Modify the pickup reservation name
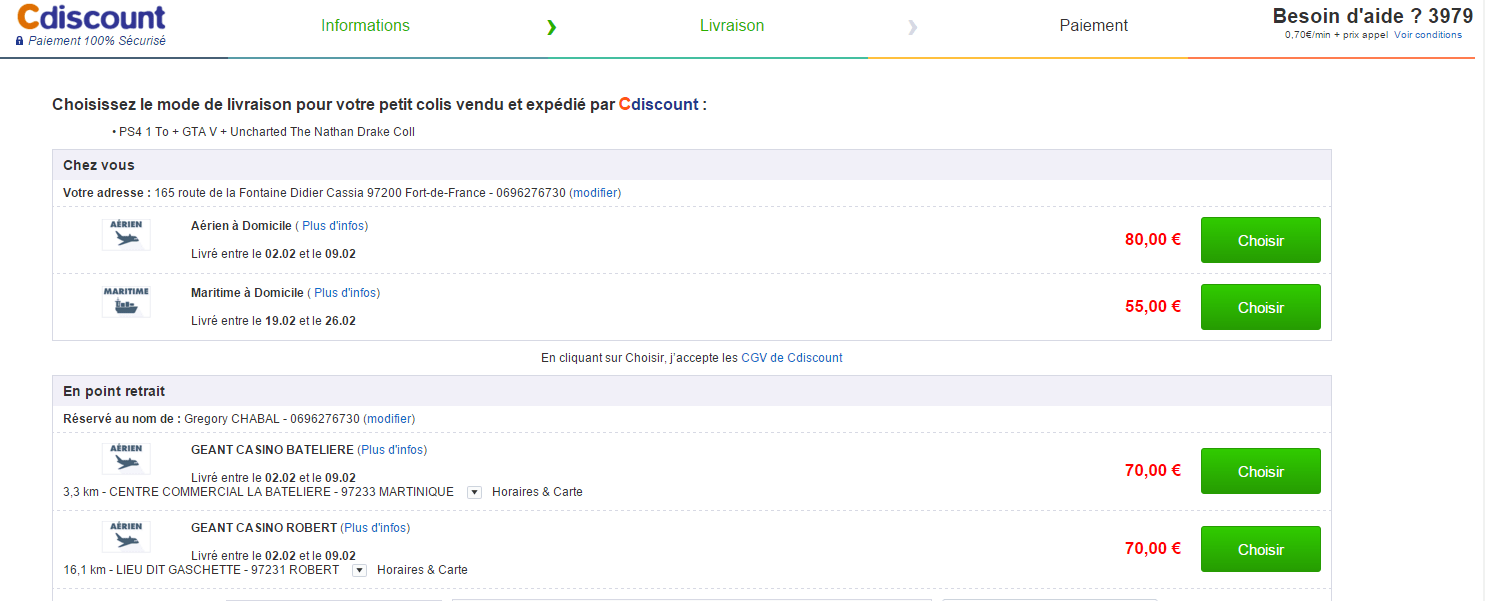 click(389, 419)
